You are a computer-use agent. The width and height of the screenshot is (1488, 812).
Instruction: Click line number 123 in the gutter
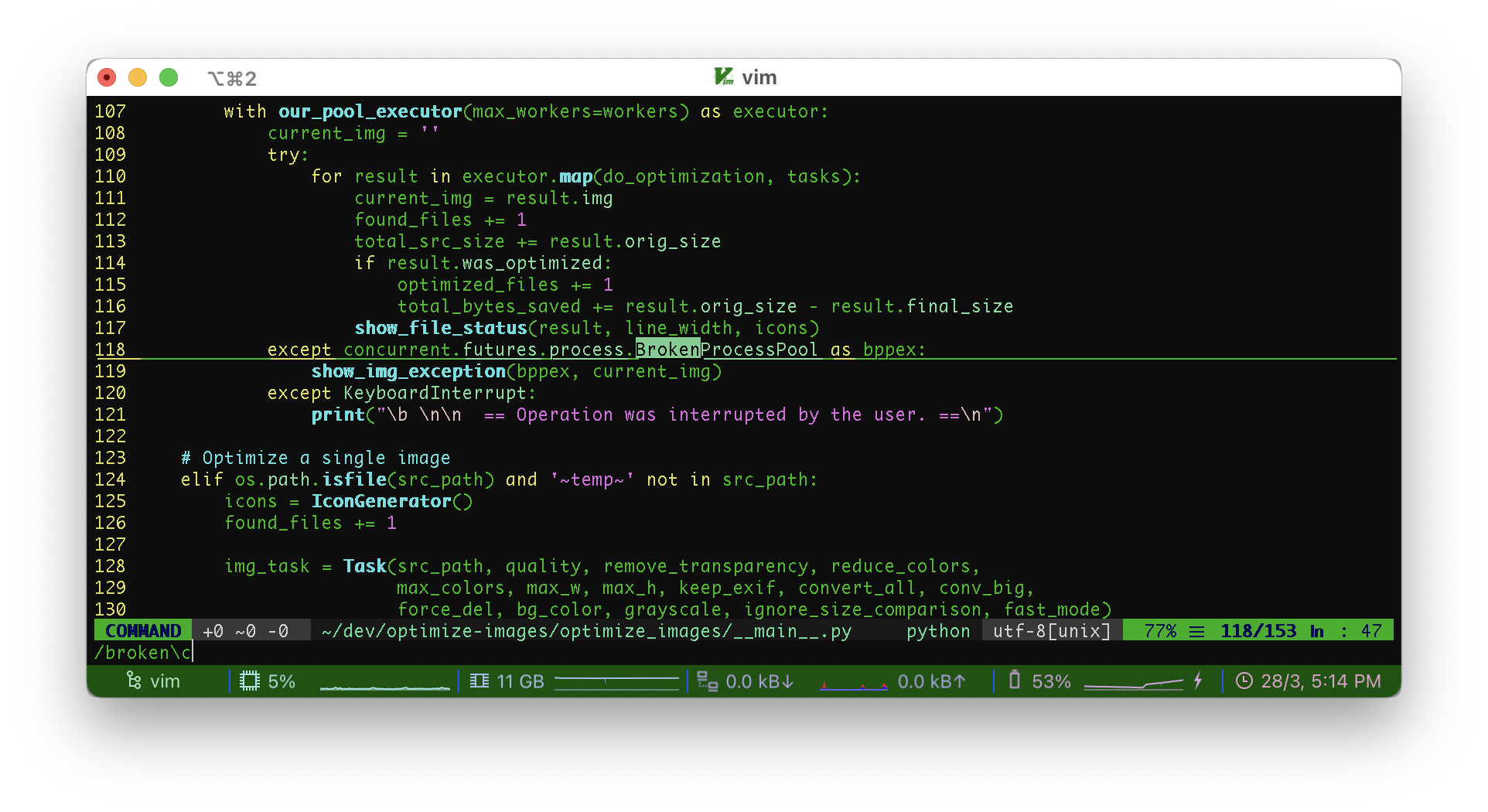(x=110, y=458)
